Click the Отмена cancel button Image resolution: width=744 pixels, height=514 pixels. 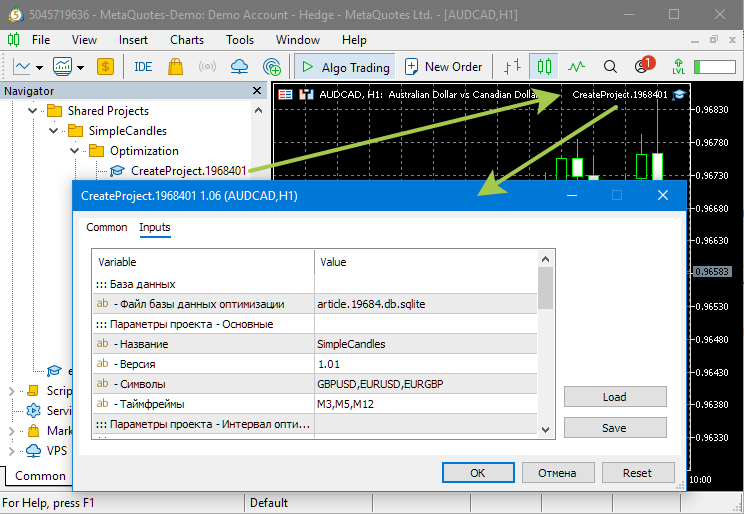coord(558,473)
